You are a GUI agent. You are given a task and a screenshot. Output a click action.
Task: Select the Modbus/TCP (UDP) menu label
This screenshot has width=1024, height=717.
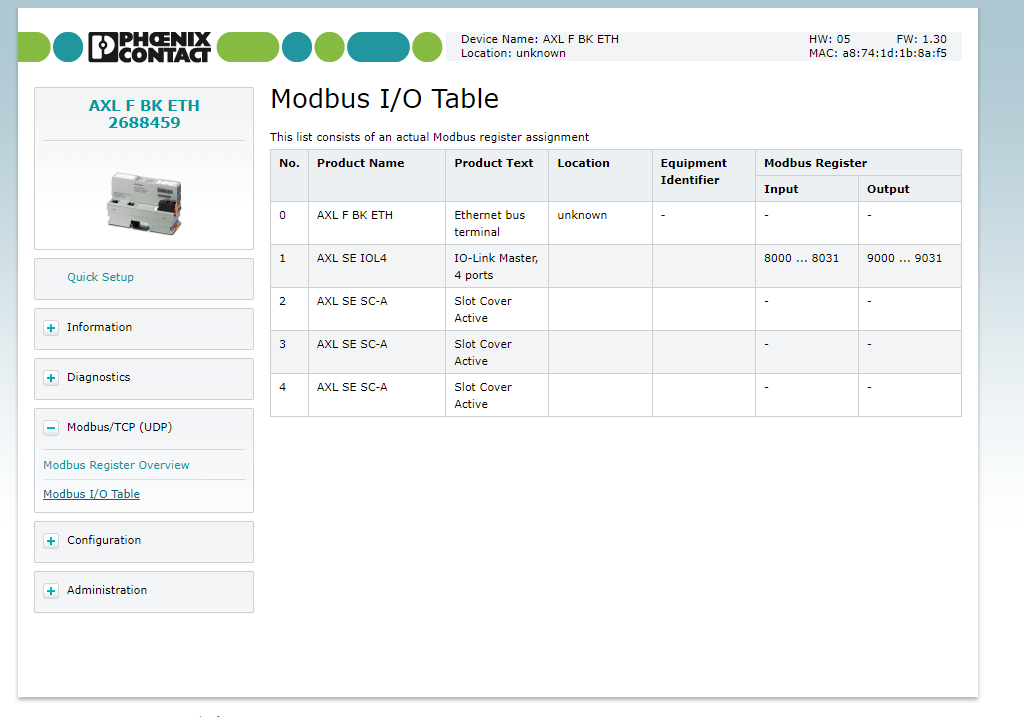click(120, 427)
